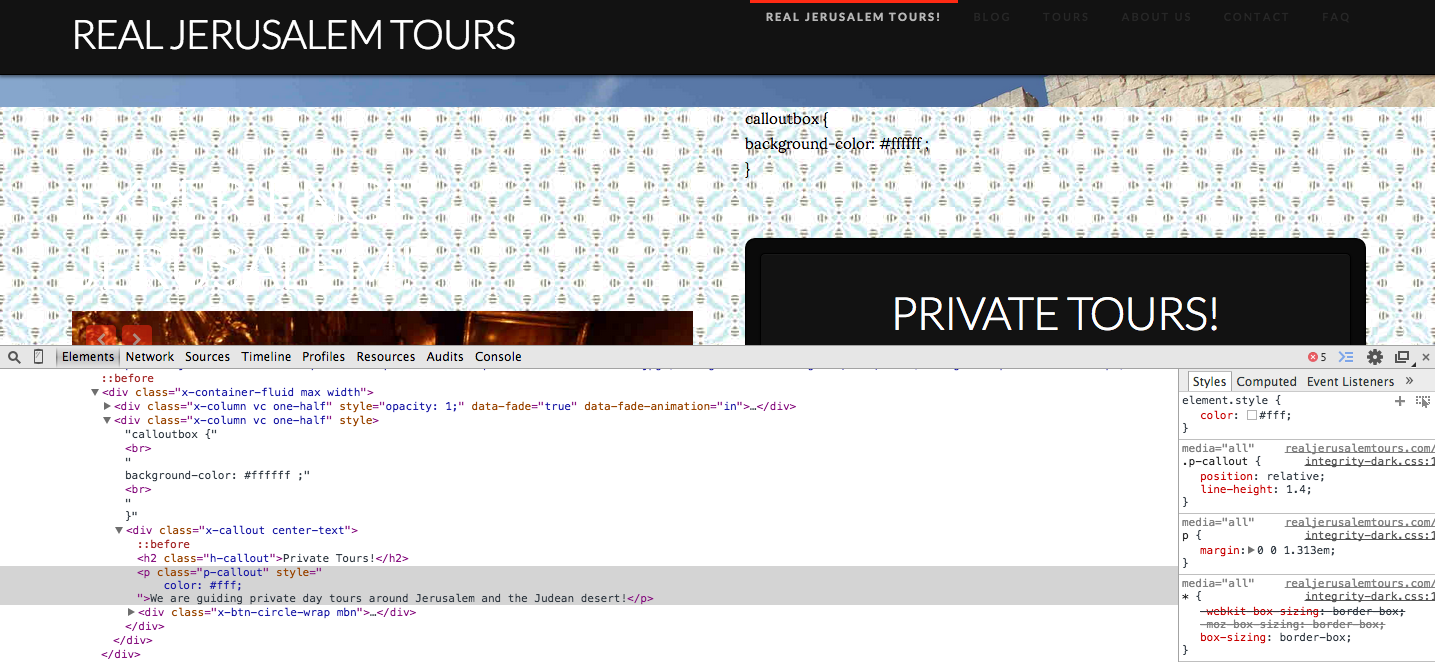Toggle device mode phone icon

coord(39,357)
